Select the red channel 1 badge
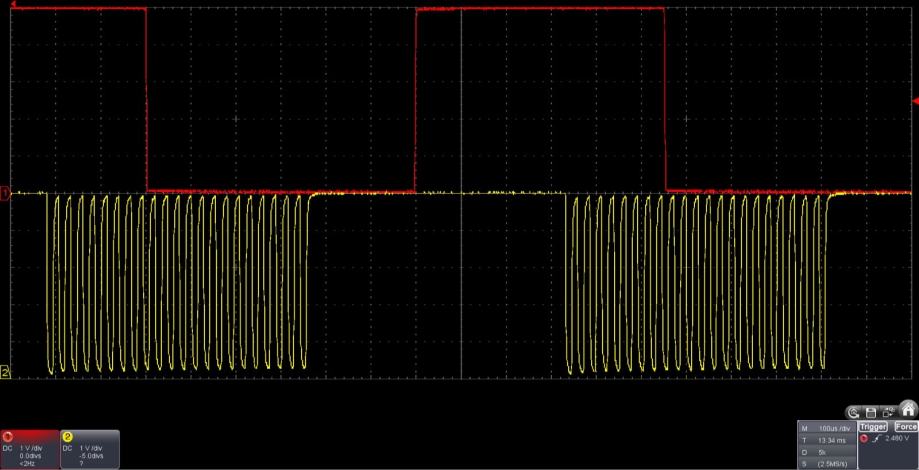919x470 pixels. (8, 437)
